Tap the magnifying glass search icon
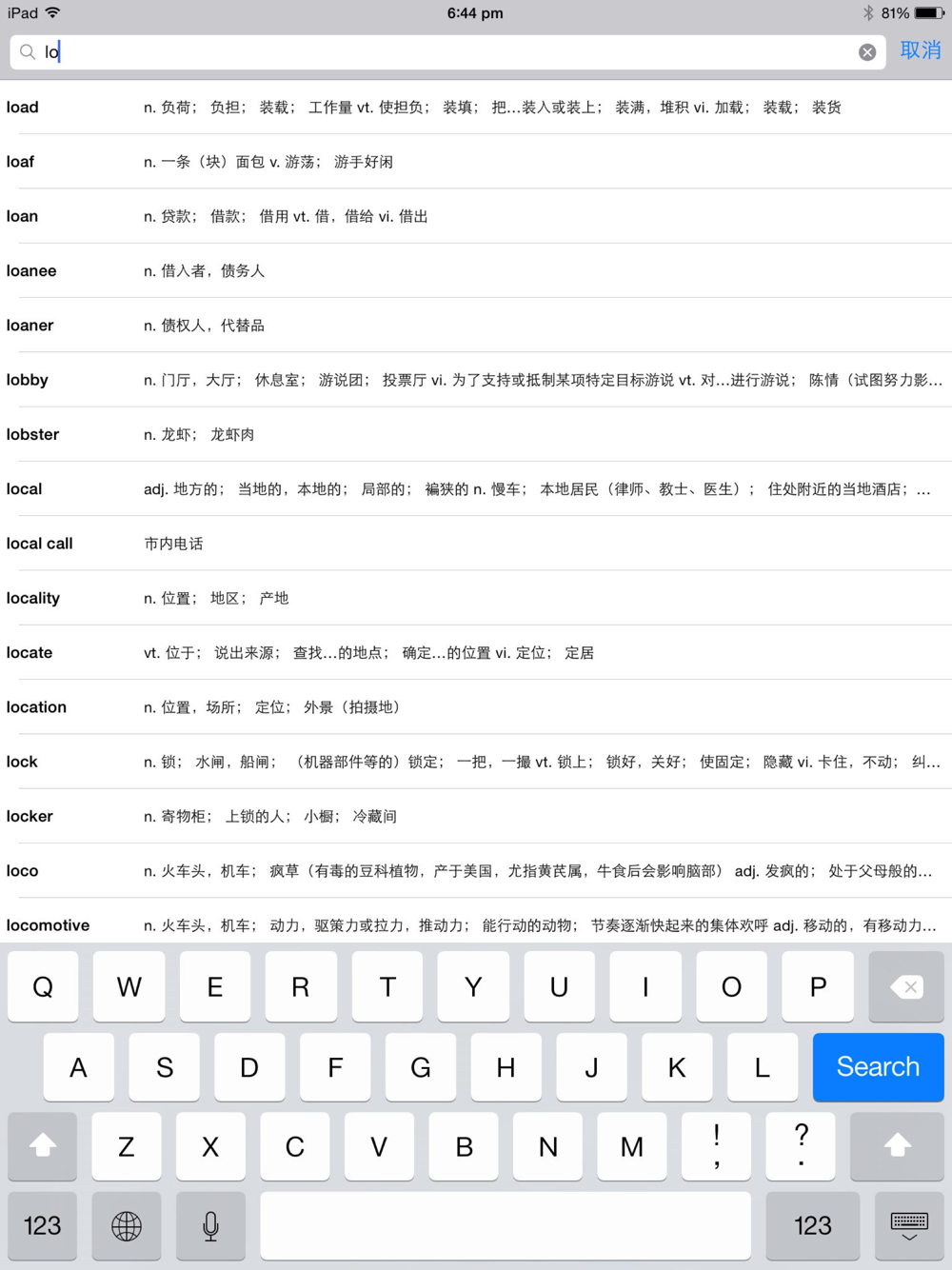Screen dimensions: 952x1270 pos(28,52)
